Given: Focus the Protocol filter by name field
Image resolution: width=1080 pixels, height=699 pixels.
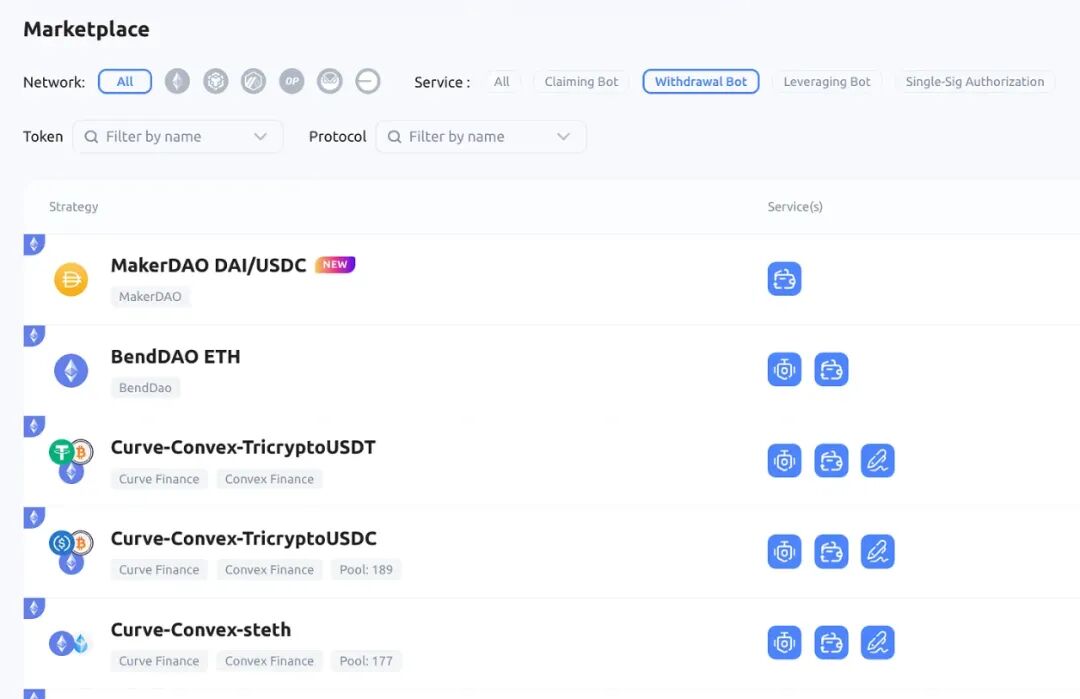Looking at the screenshot, I should tap(481, 136).
